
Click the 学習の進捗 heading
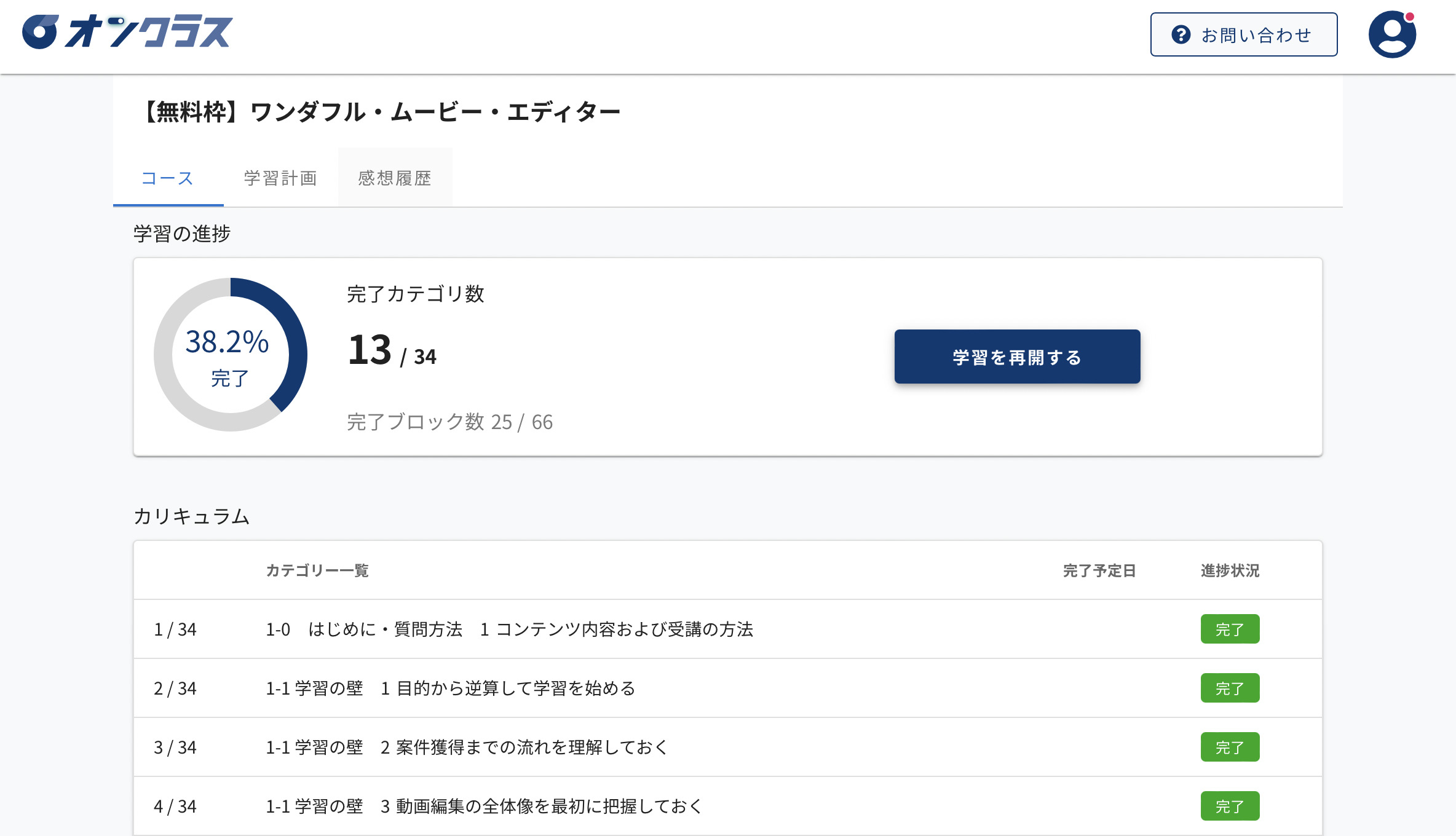[x=182, y=233]
